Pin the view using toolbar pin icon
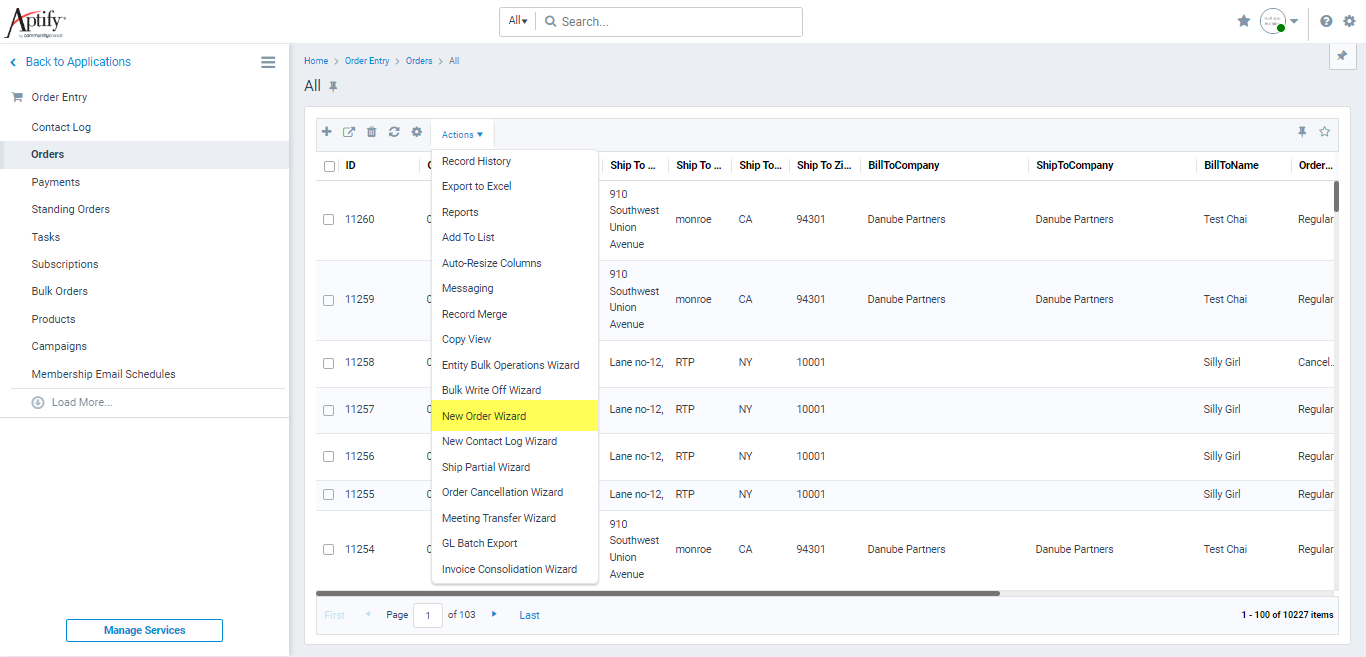The image size is (1366, 657). [1302, 132]
